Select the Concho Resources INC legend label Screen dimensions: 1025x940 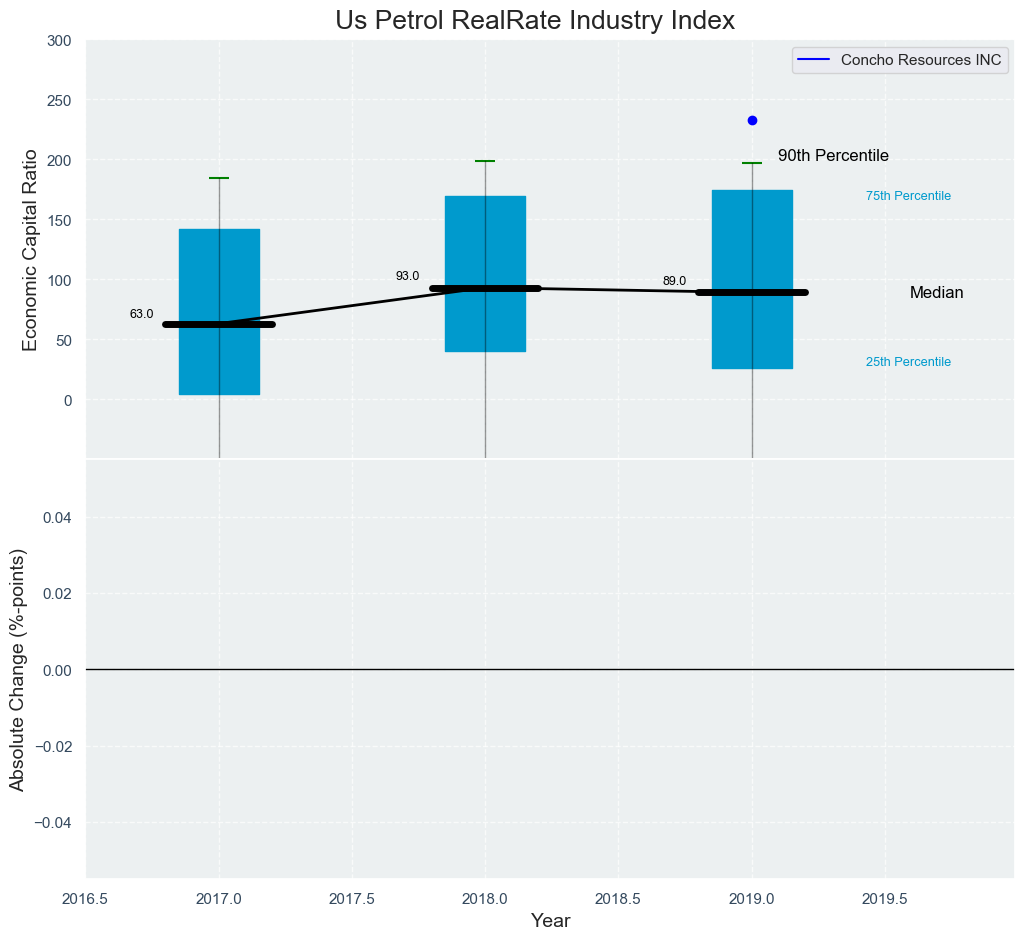pyautogui.click(x=921, y=60)
